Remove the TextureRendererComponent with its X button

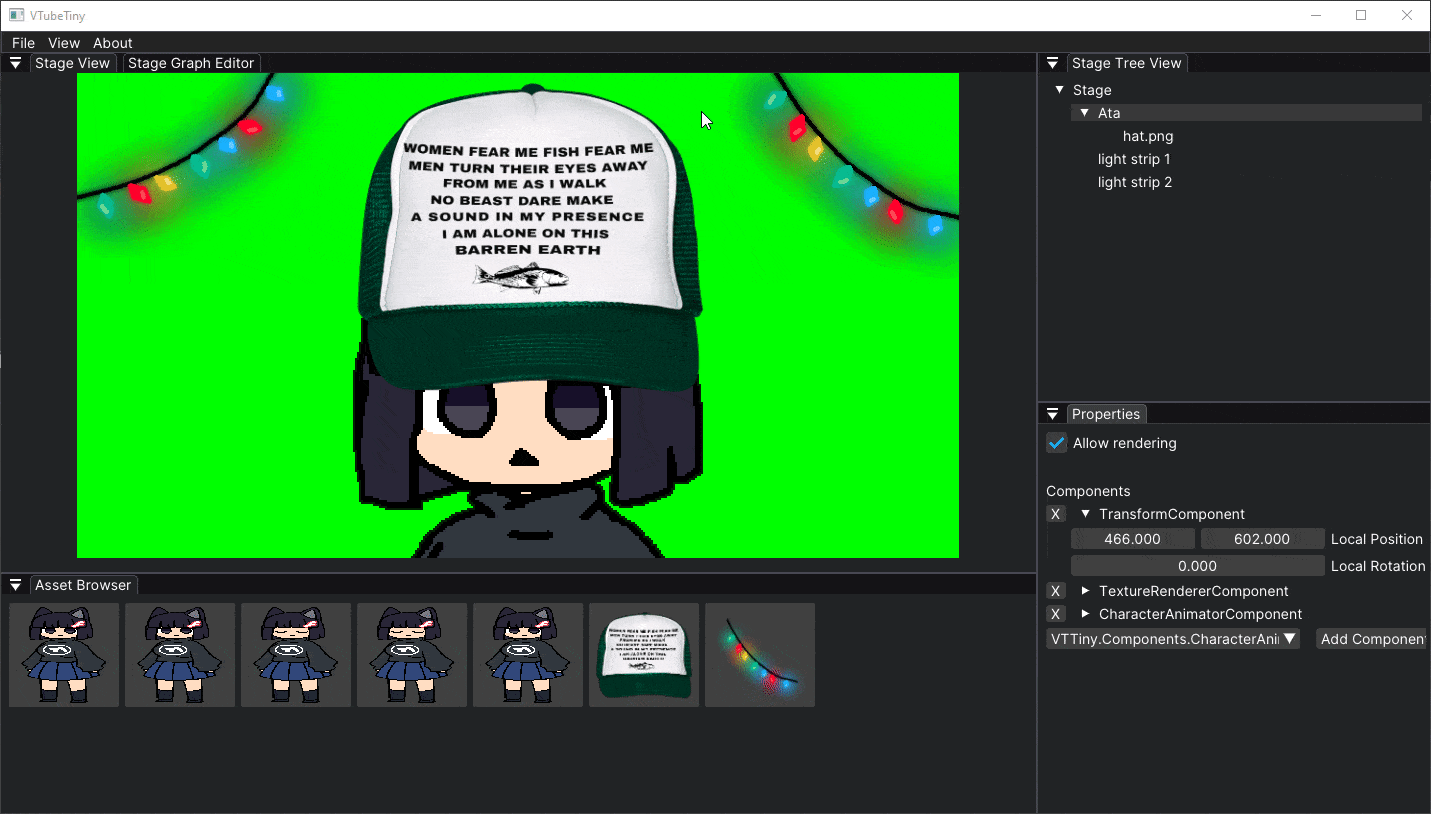tap(1055, 591)
